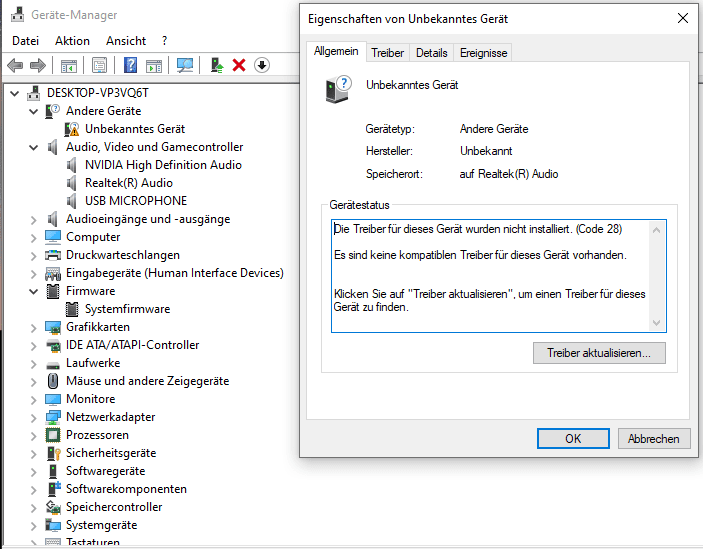Open the Ansicht menu
The image size is (703, 549).
(126, 41)
